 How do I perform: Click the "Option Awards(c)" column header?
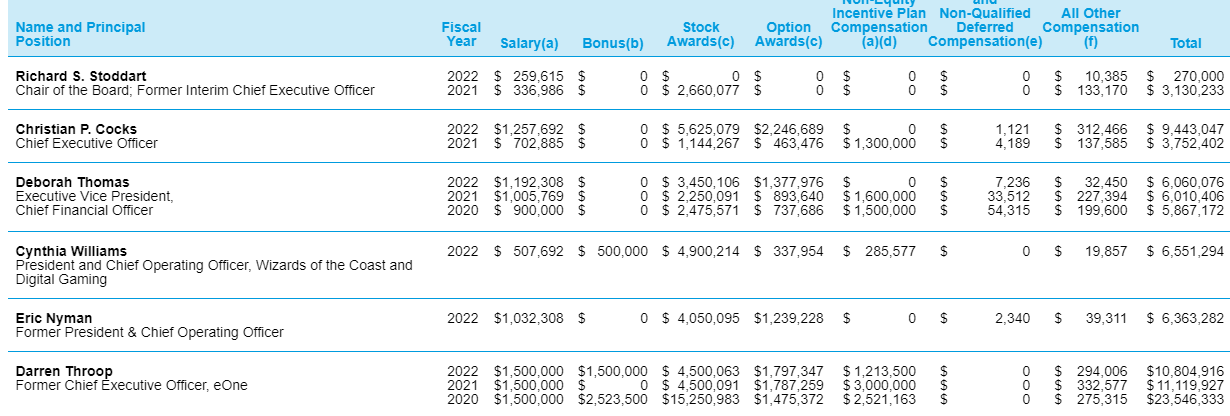(788, 34)
